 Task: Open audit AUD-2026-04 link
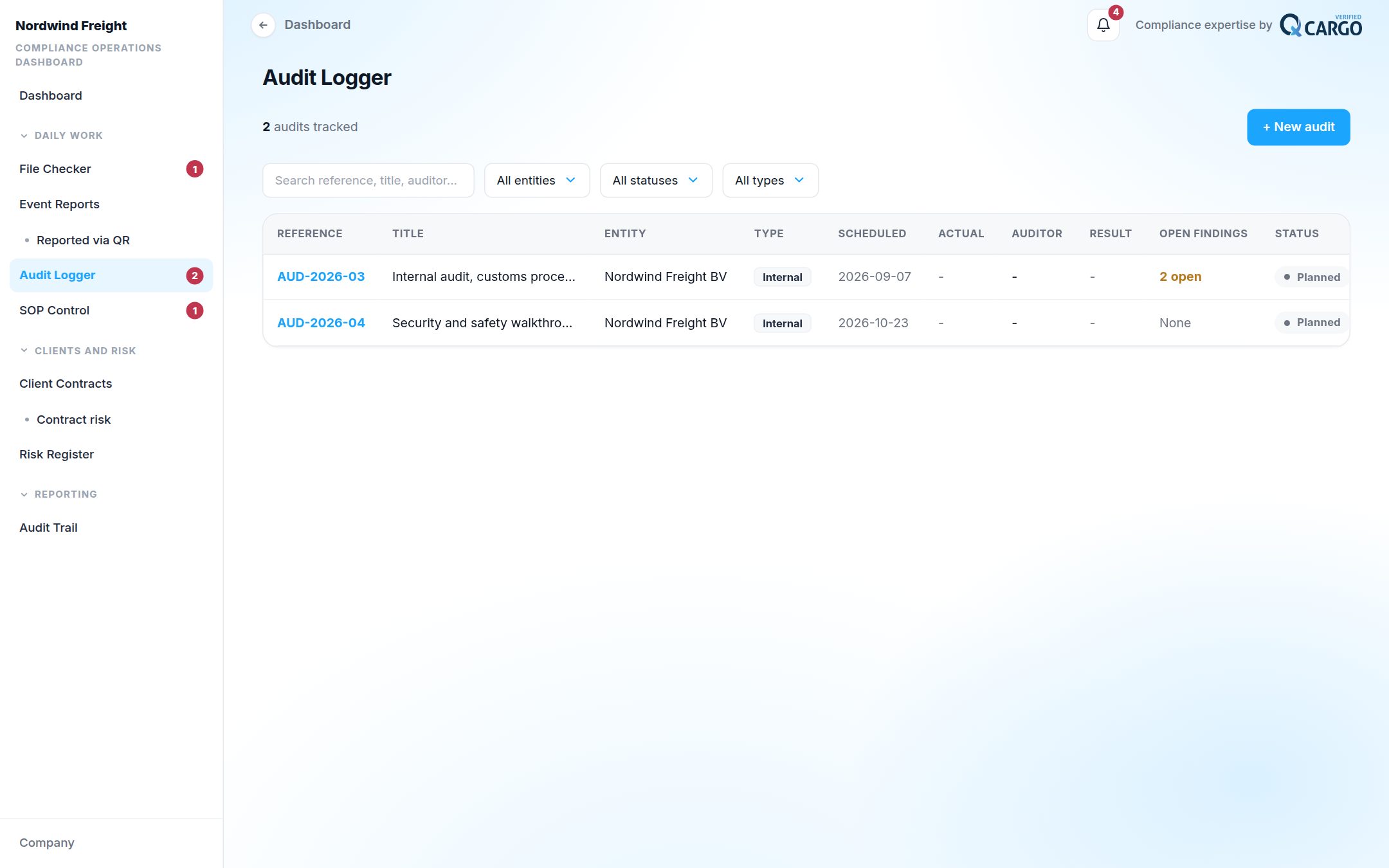(321, 323)
